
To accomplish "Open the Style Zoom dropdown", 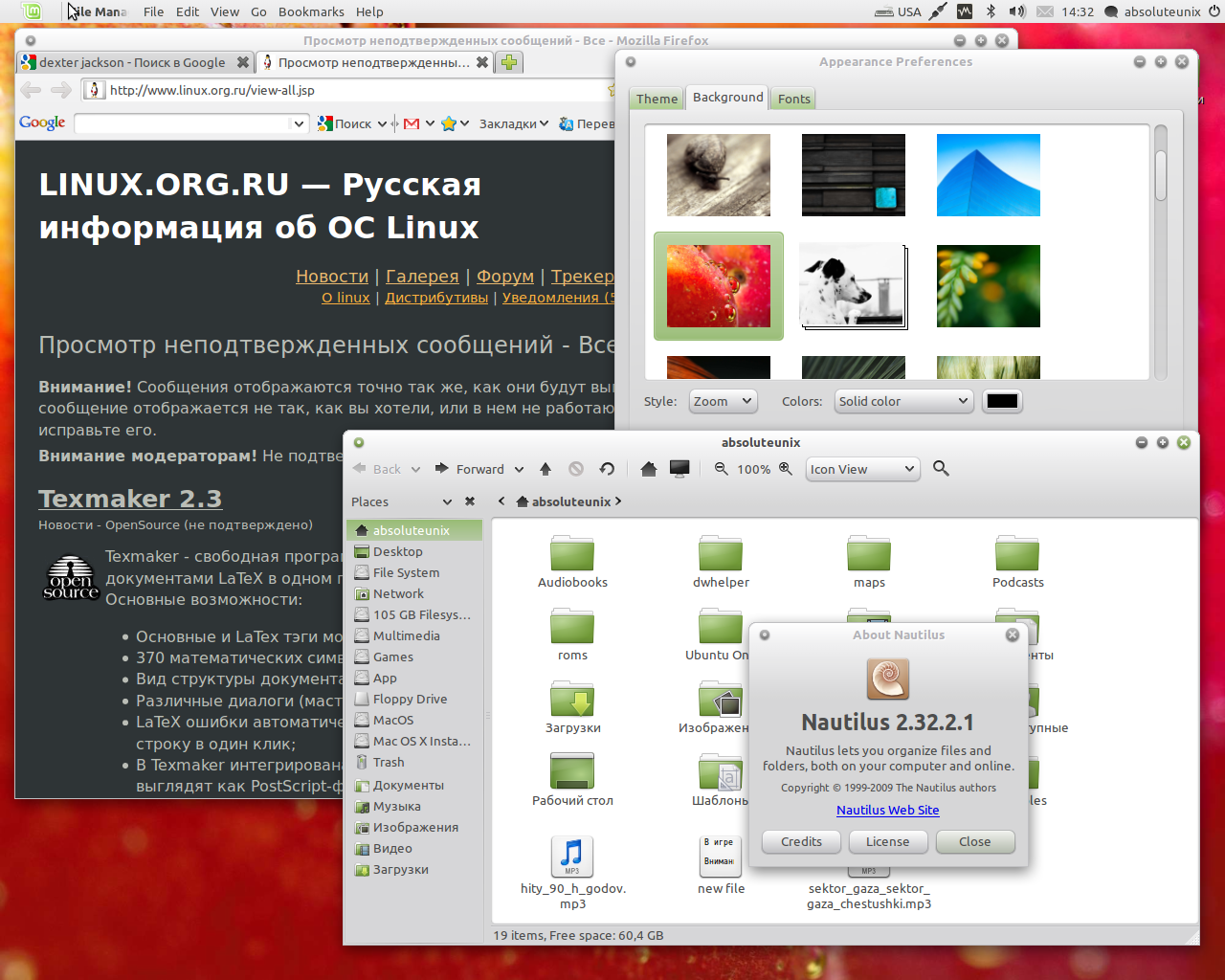I will [723, 401].
